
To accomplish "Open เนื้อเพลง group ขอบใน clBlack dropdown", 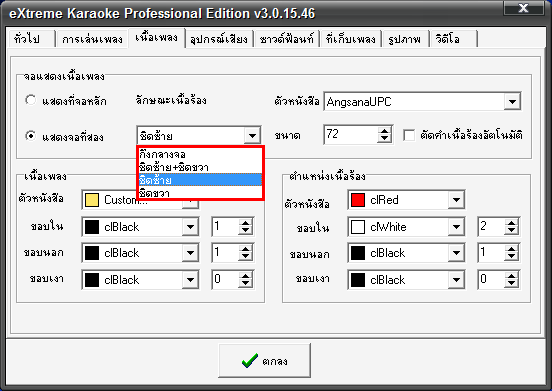I will [190, 227].
